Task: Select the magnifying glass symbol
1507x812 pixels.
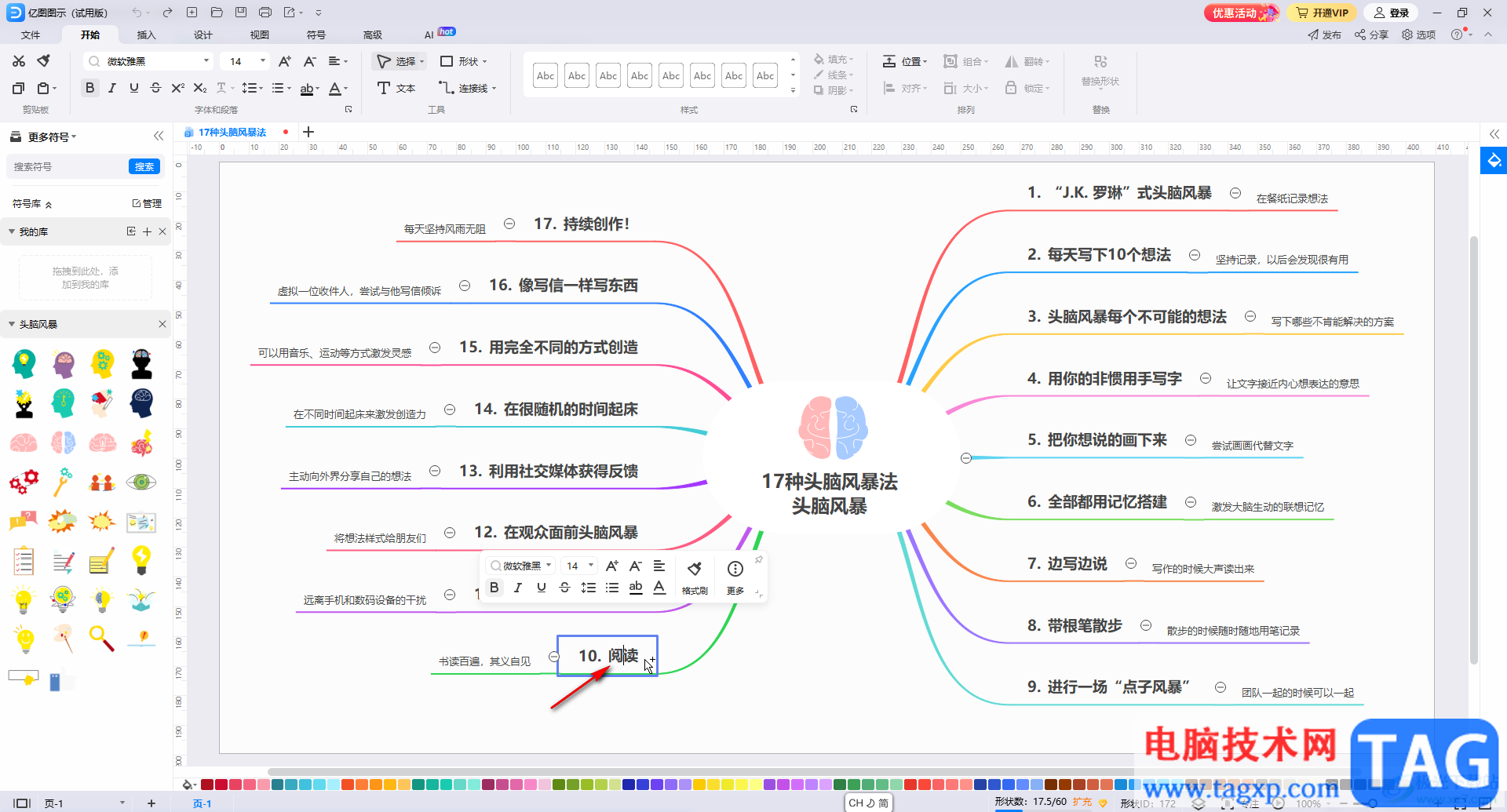Action: tap(101, 639)
